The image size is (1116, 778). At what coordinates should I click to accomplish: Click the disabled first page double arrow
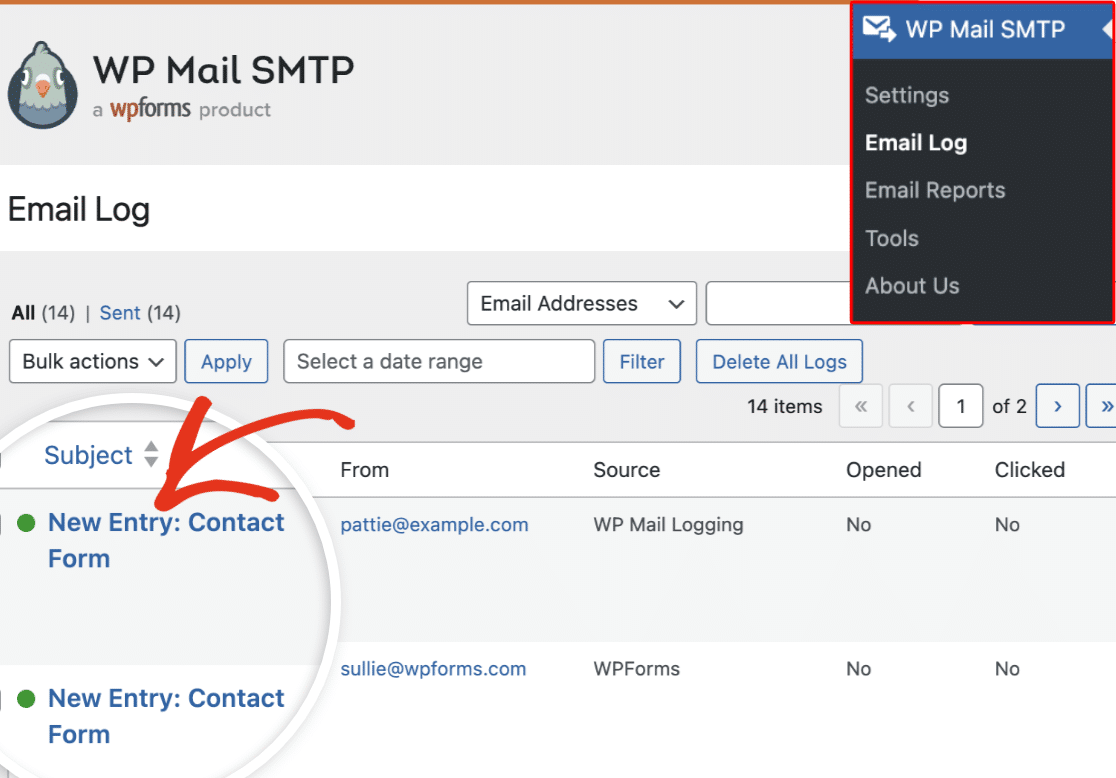(861, 406)
